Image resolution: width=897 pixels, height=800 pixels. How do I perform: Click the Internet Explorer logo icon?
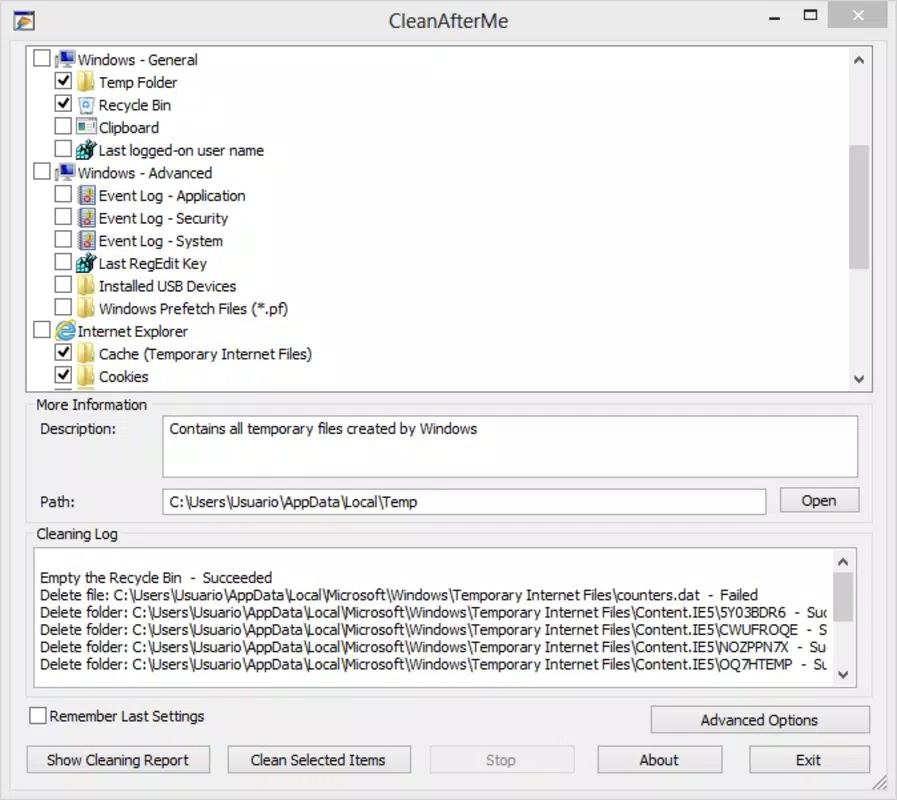[x=65, y=331]
